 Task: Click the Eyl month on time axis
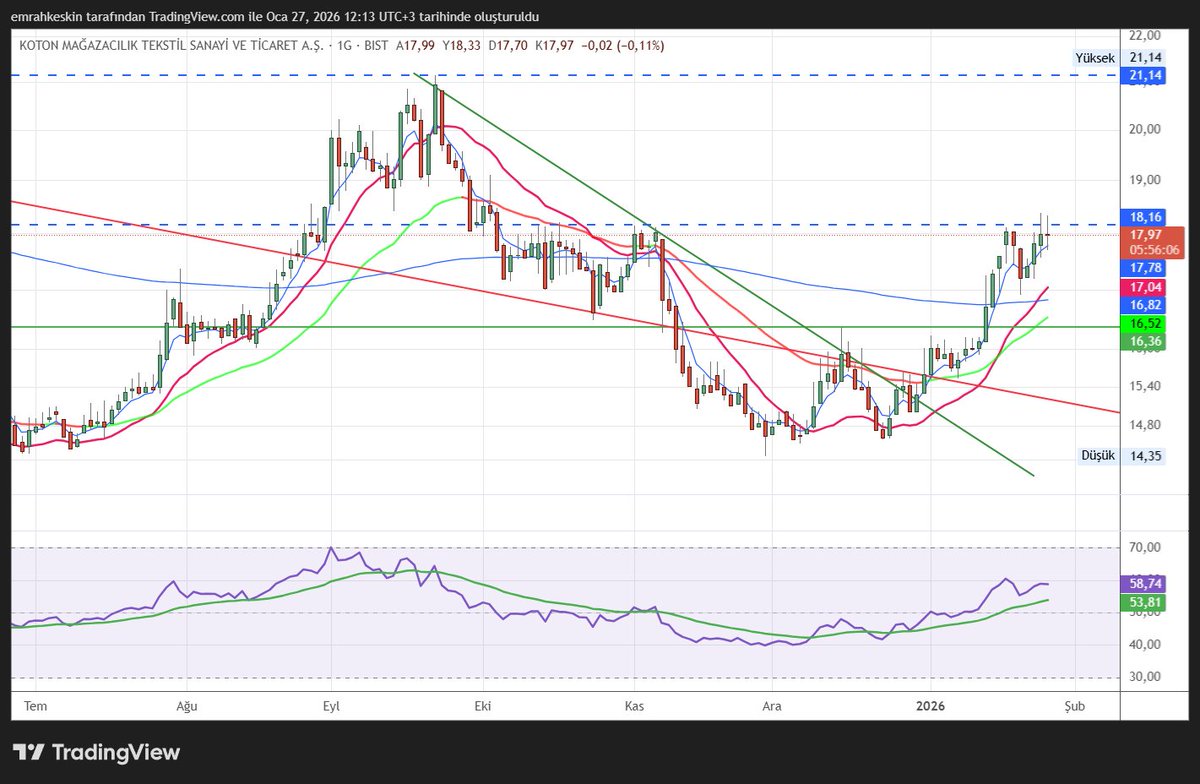coord(332,707)
